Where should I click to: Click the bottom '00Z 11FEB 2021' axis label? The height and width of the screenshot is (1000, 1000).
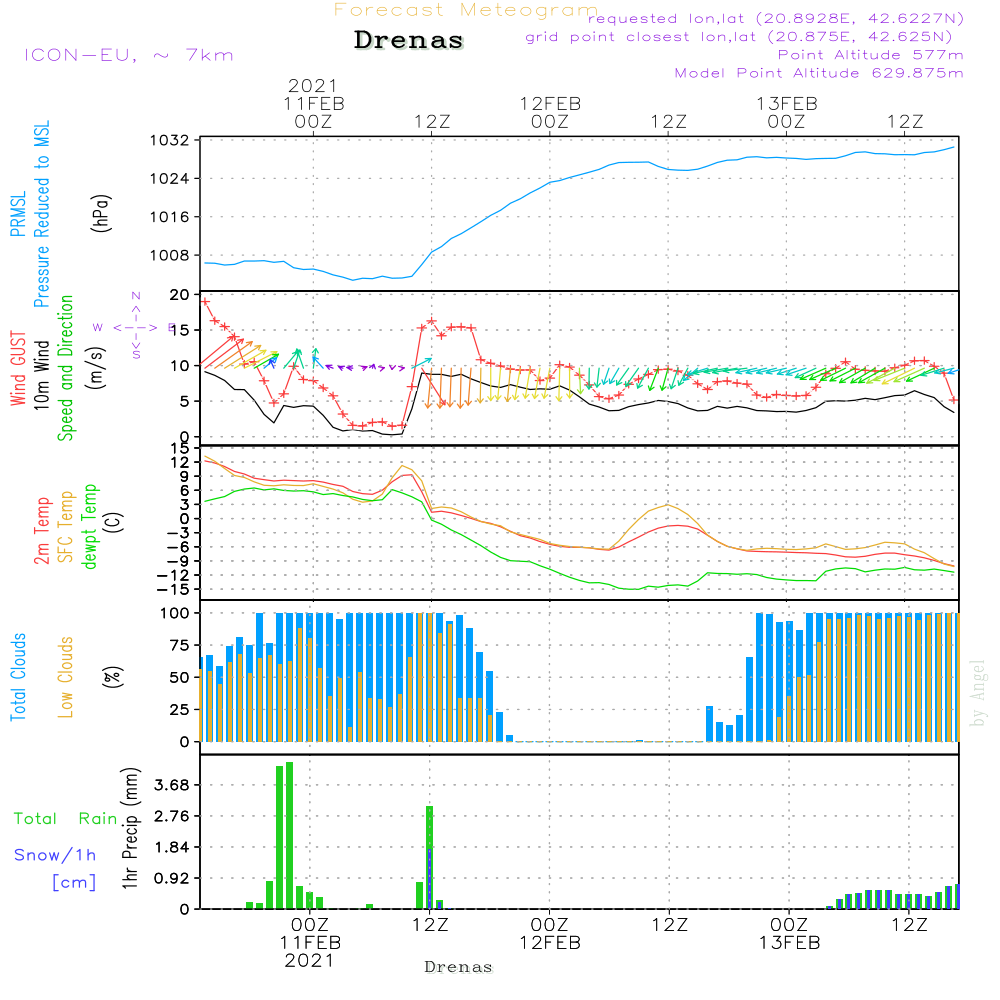311,942
